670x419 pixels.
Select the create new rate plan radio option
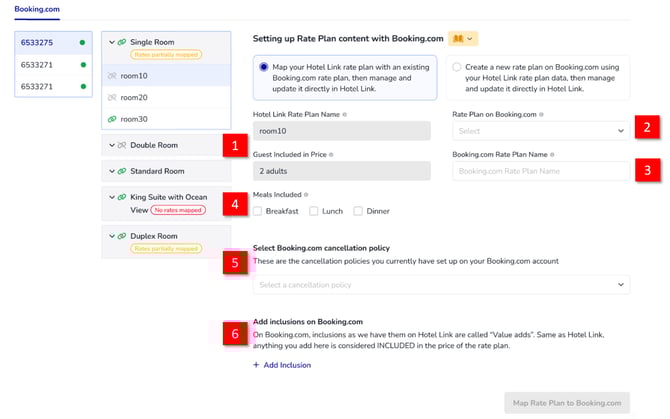click(458, 67)
